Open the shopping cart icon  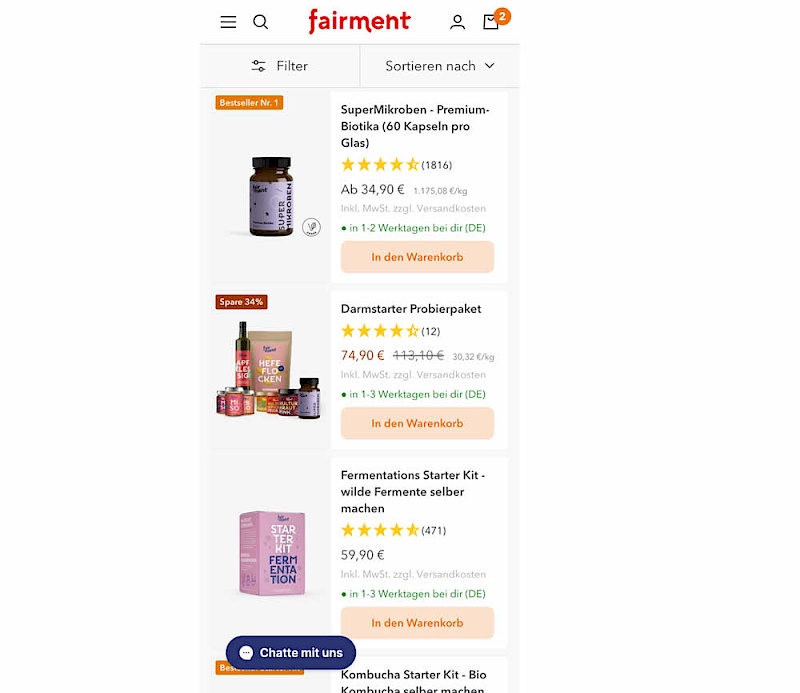tap(491, 21)
